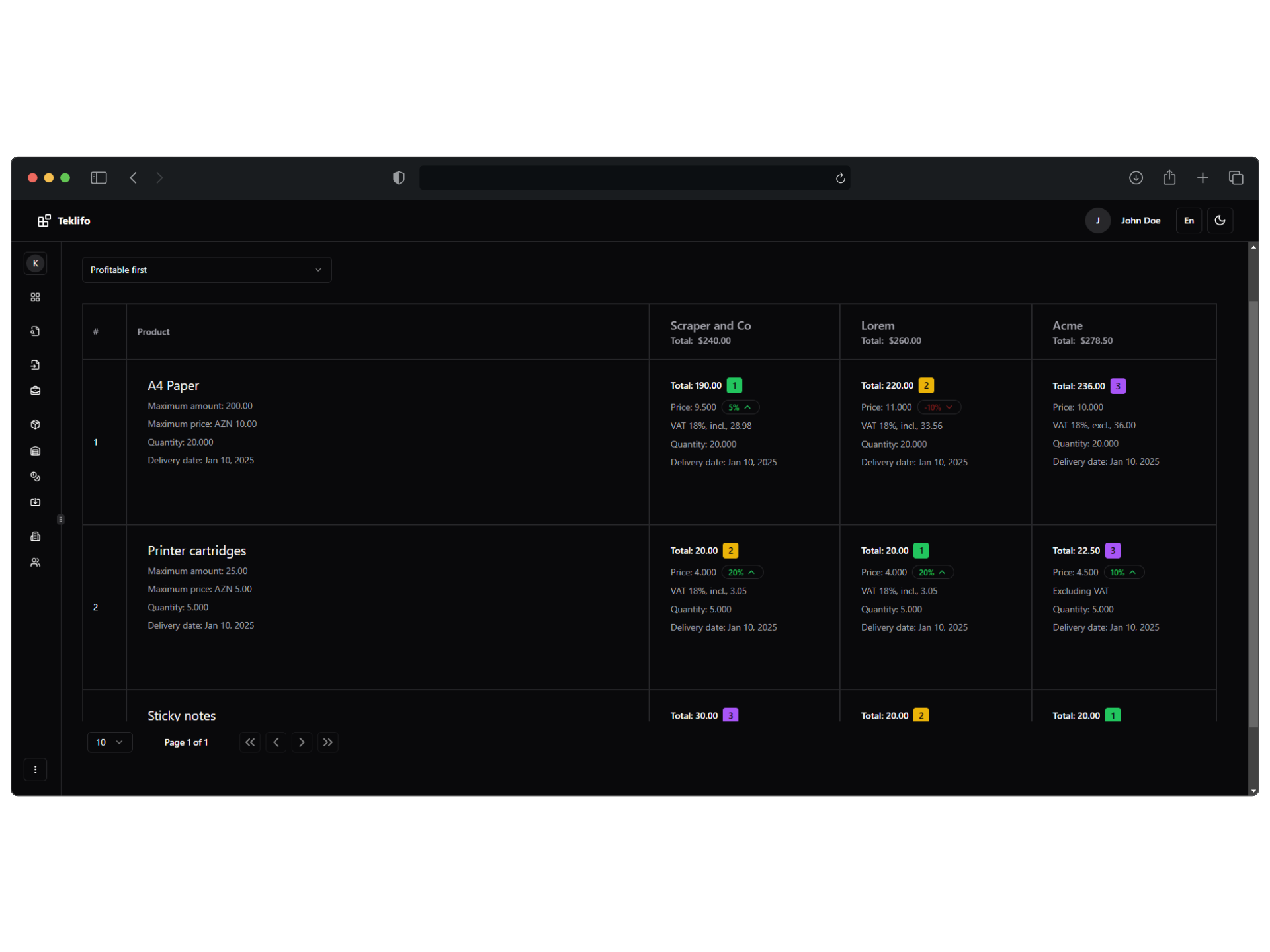Open the Profitable first sort dropdown

click(x=206, y=270)
